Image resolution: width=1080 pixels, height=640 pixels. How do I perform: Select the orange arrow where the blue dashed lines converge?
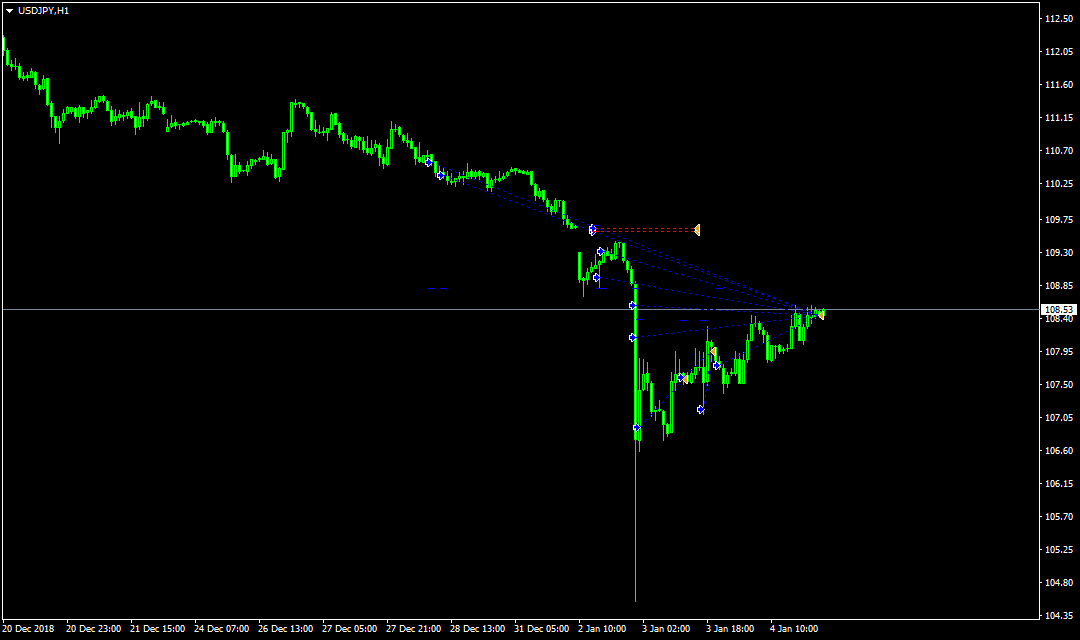click(x=821, y=315)
